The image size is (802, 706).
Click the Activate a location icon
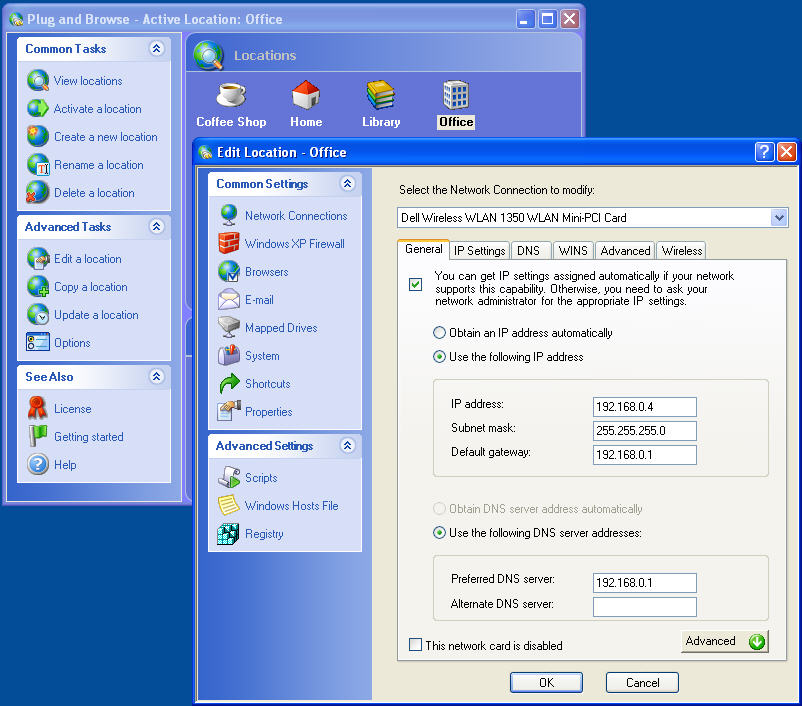[x=38, y=108]
